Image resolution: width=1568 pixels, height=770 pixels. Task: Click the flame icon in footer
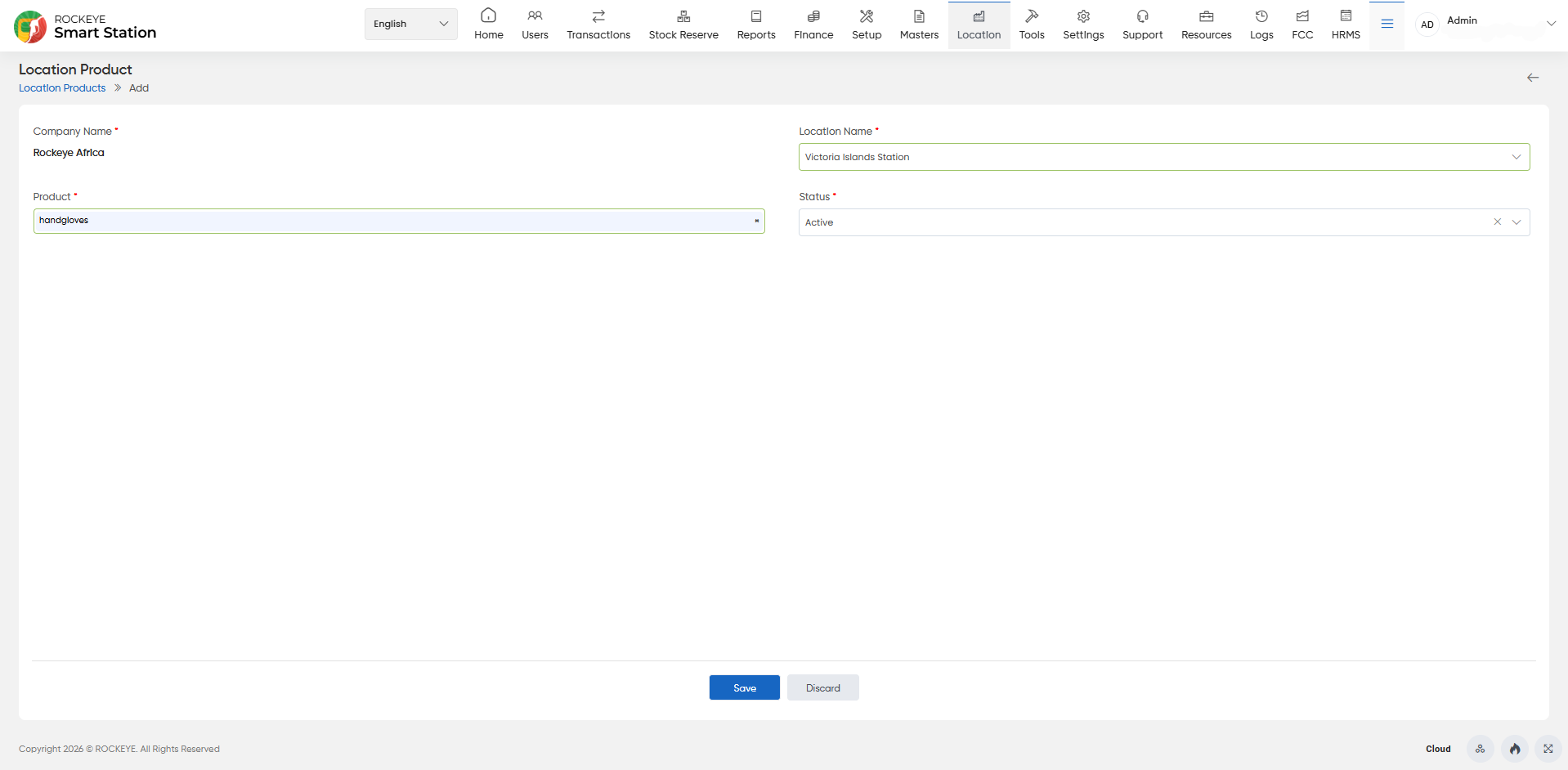1514,749
